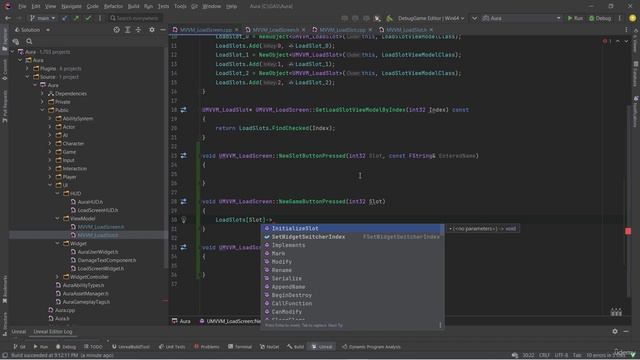Select AuraHUD.h file in tree
The width and height of the screenshot is (640, 360).
90,202
